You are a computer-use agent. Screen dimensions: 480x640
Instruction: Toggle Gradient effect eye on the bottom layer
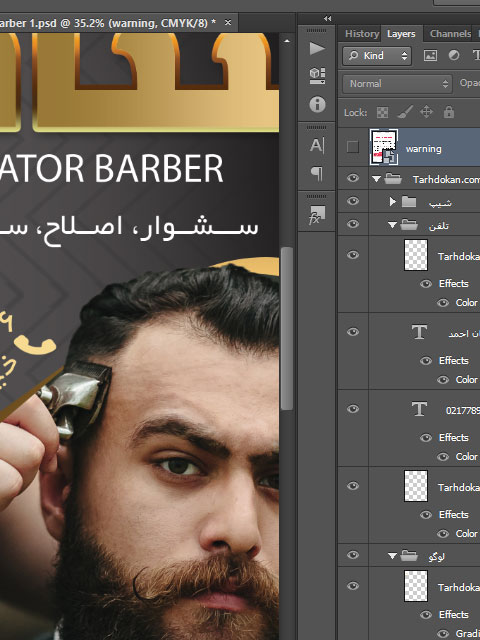(x=443, y=634)
